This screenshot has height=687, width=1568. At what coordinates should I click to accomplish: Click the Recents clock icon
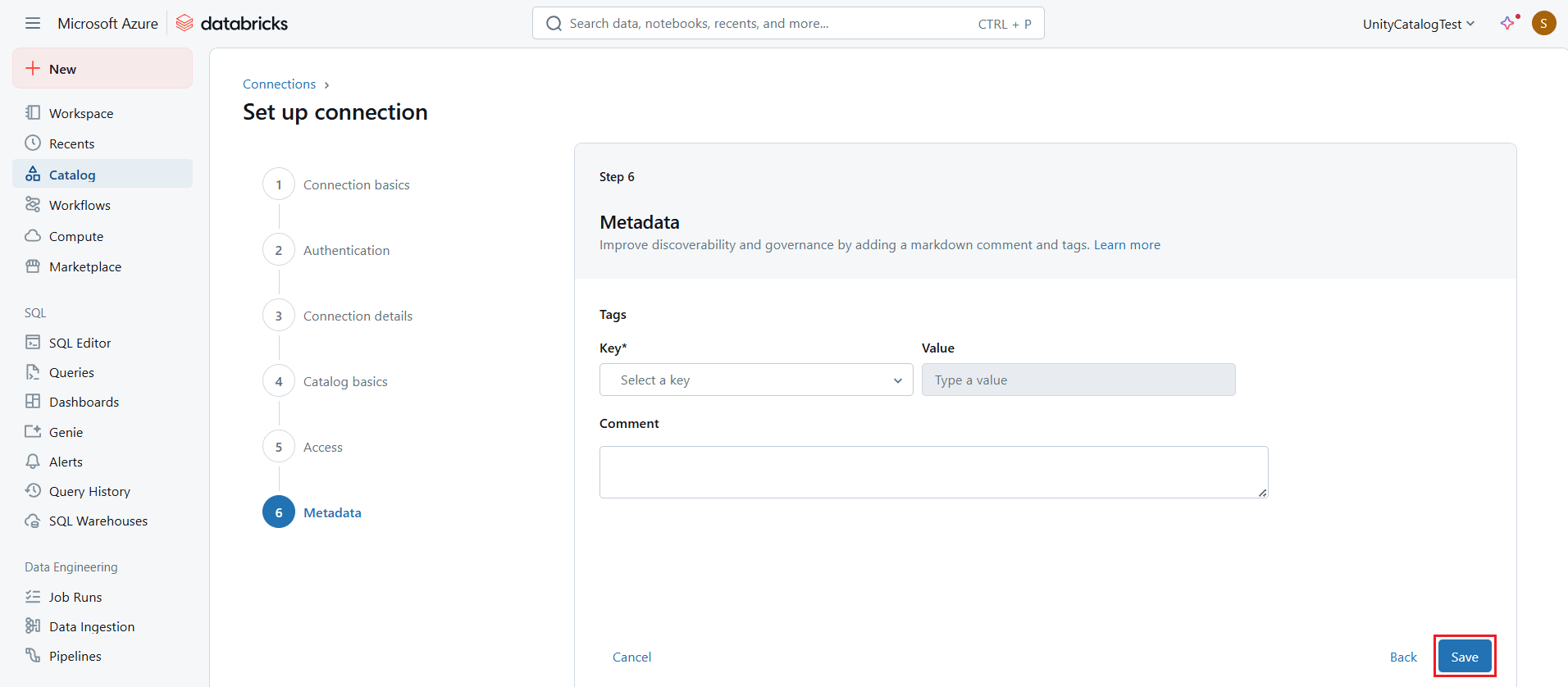click(x=33, y=143)
